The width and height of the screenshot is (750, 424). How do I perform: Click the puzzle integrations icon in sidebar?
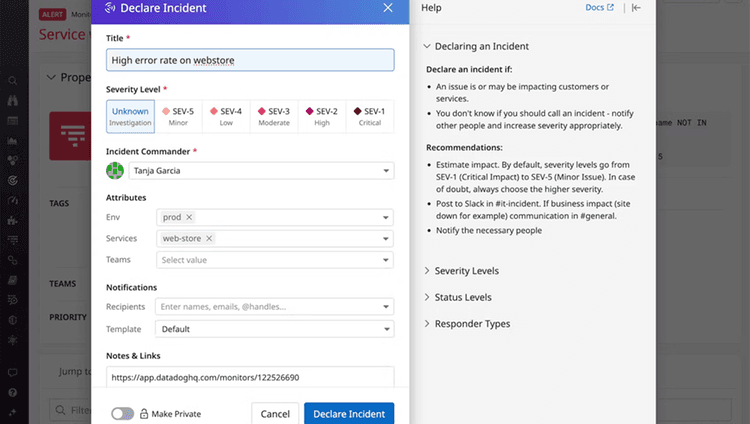pos(13,221)
